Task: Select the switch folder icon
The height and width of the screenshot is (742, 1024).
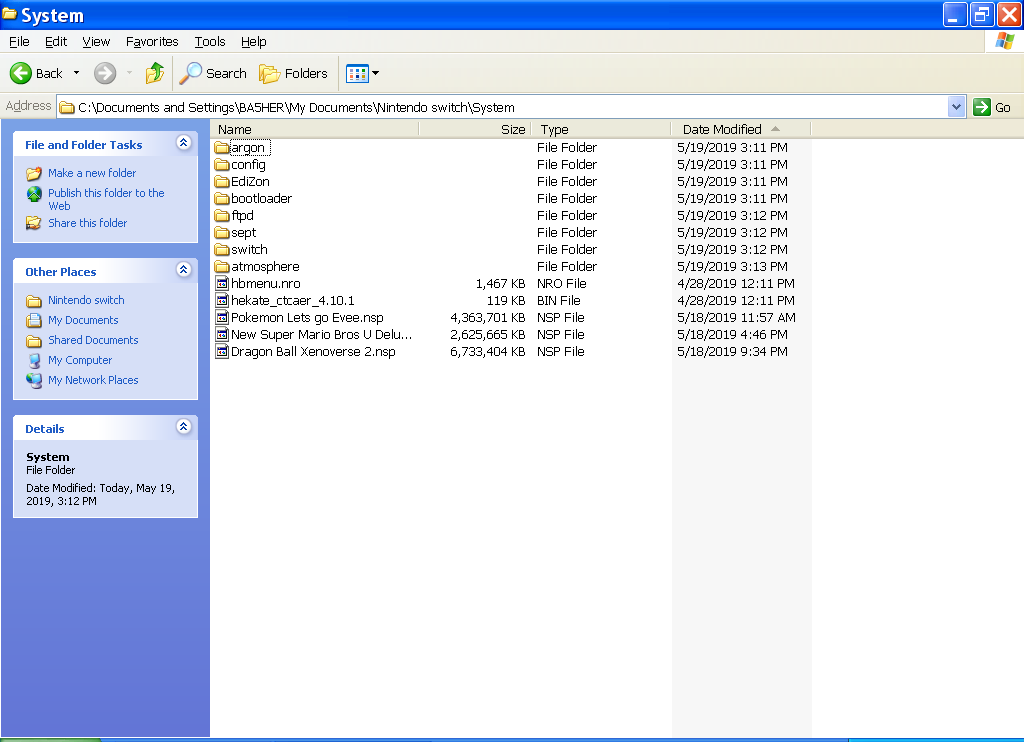Action: pyautogui.click(x=222, y=250)
